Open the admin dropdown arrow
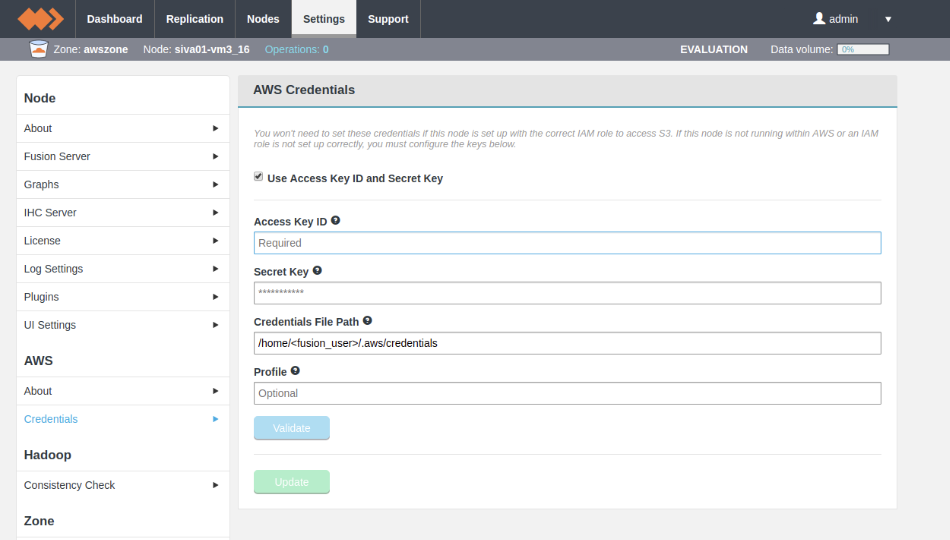The width and height of the screenshot is (950, 540). tap(888, 19)
